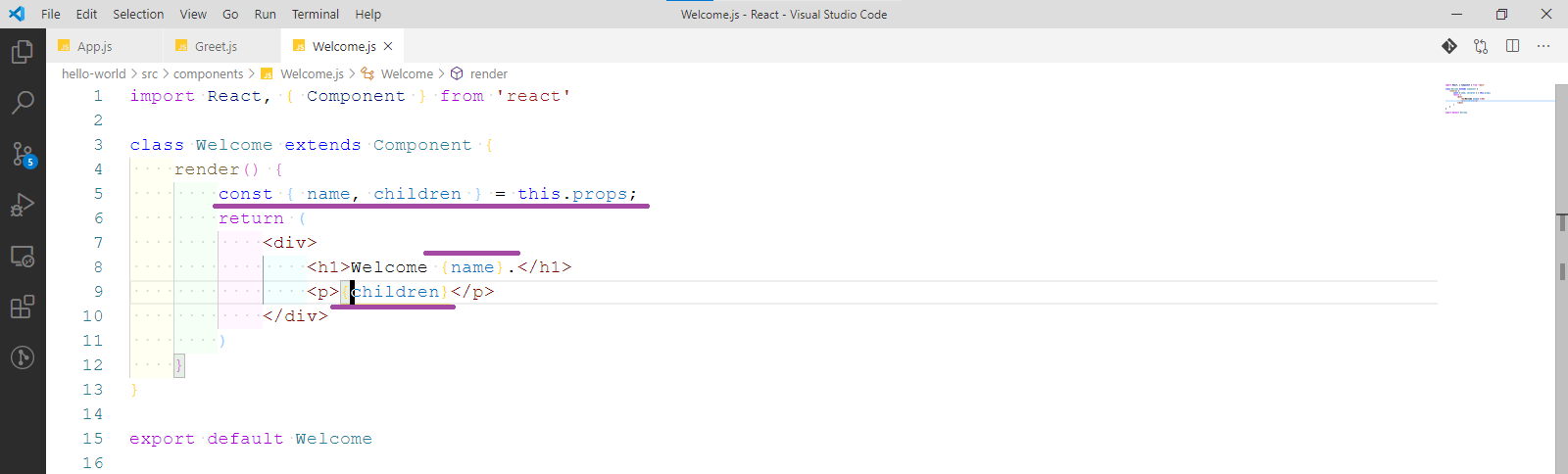Click {name} expression in the h1
The image size is (1568, 474).
point(472,267)
